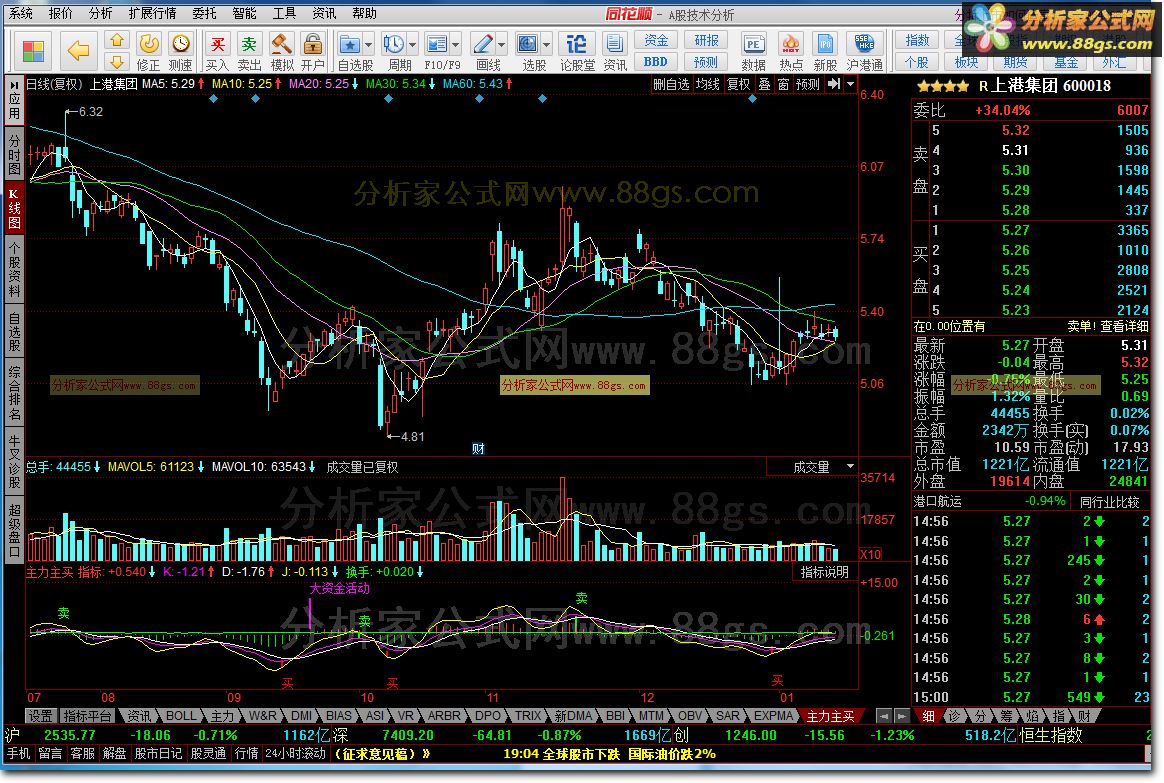Click the scrolling news headline 全球股市下跌

point(609,753)
